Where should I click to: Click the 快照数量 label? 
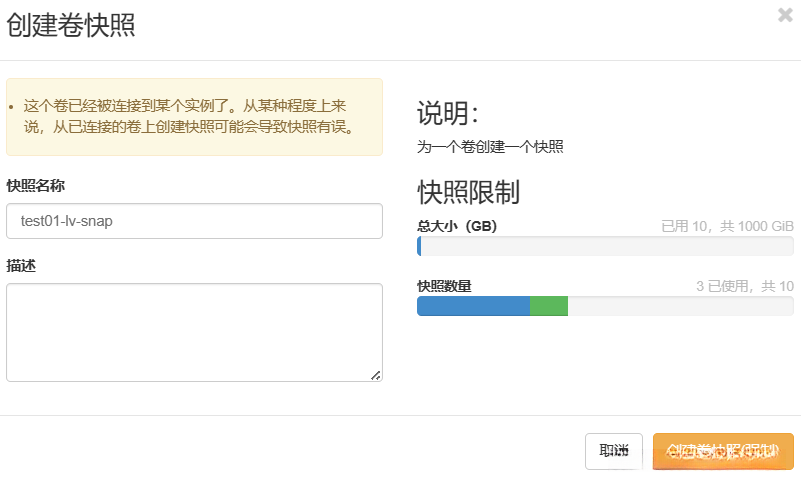pos(444,287)
